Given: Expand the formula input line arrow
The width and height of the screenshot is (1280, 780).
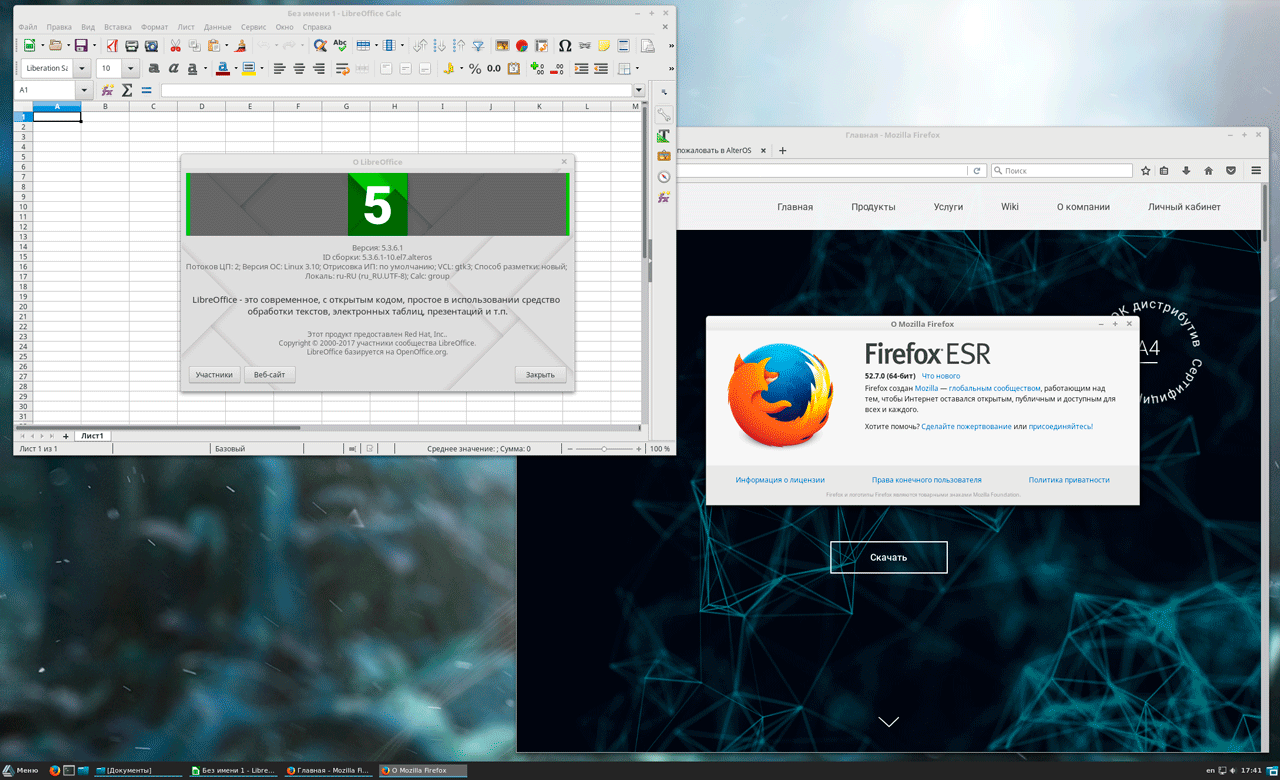Looking at the screenshot, I should [639, 90].
